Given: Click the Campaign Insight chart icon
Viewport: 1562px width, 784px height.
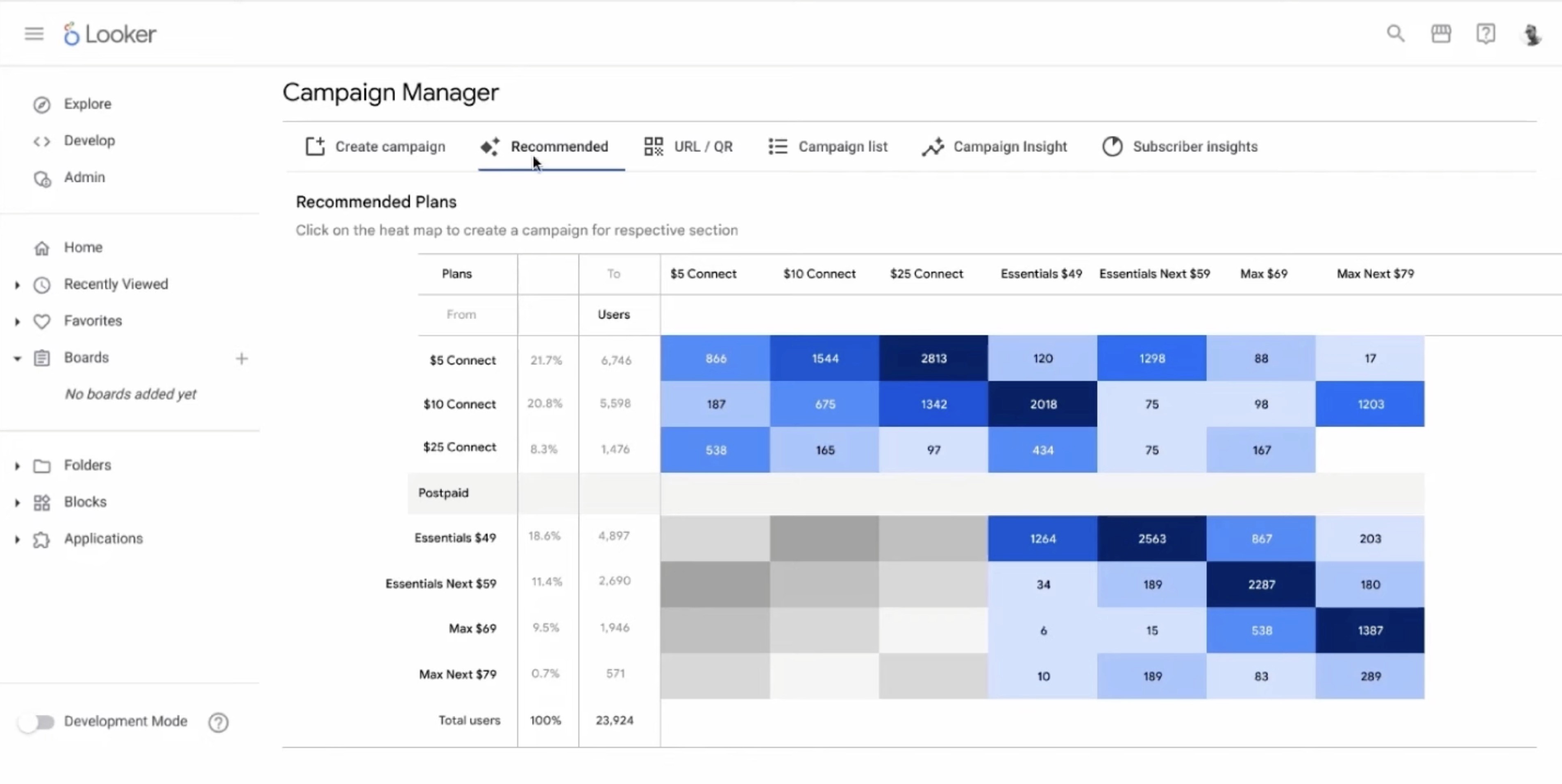Looking at the screenshot, I should click(933, 146).
